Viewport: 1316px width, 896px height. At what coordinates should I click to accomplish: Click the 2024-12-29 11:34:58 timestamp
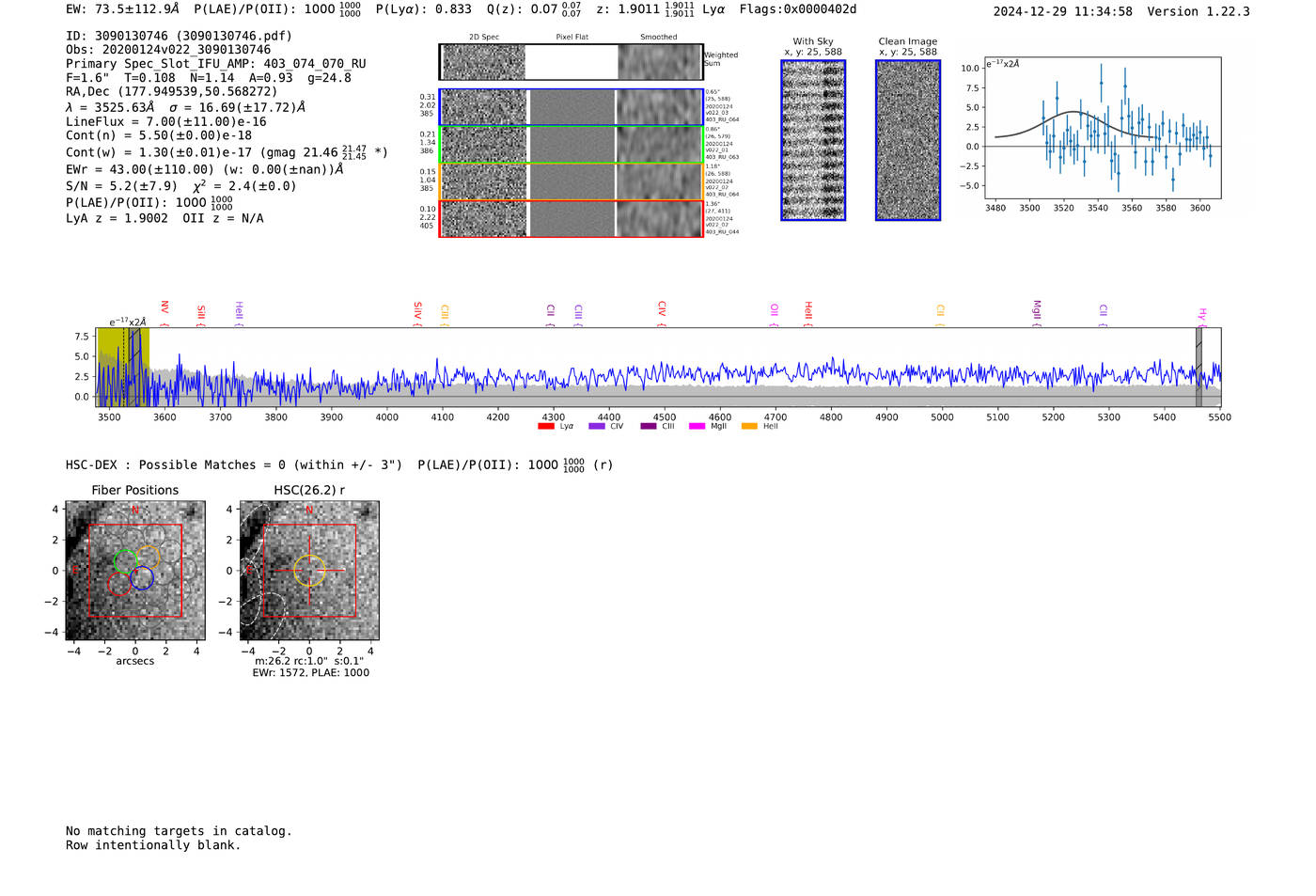[x=1062, y=11]
